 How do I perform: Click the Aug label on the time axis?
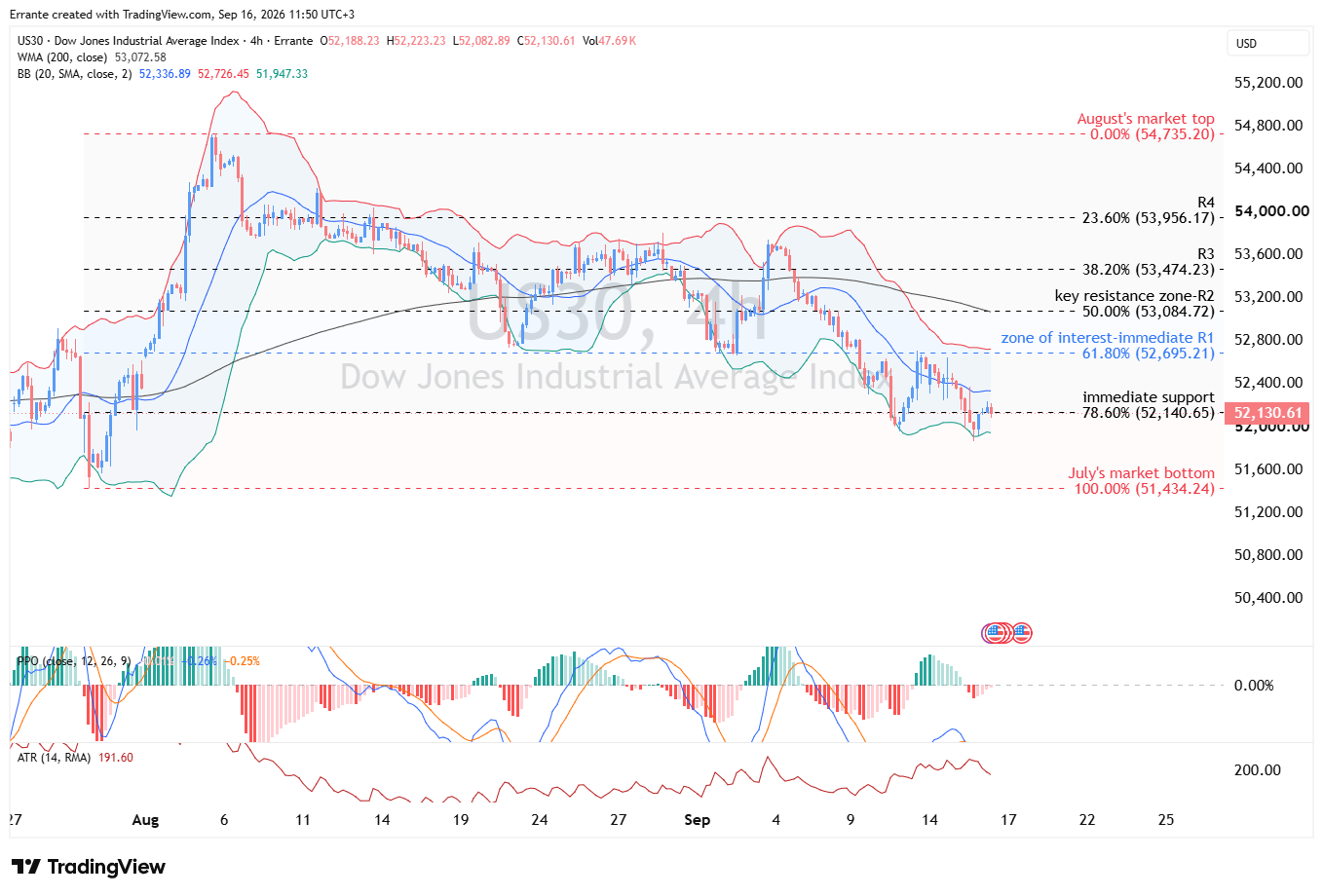click(x=145, y=820)
